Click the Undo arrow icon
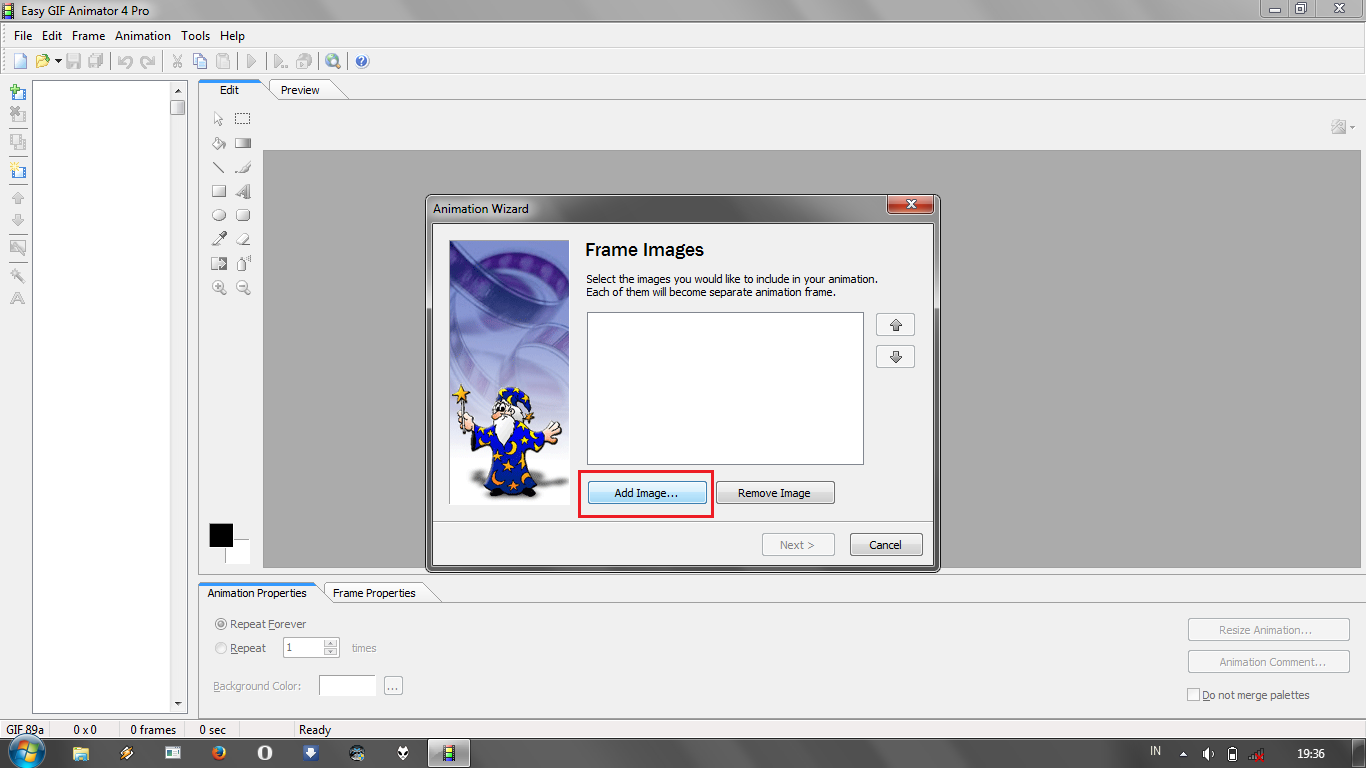 [125, 61]
